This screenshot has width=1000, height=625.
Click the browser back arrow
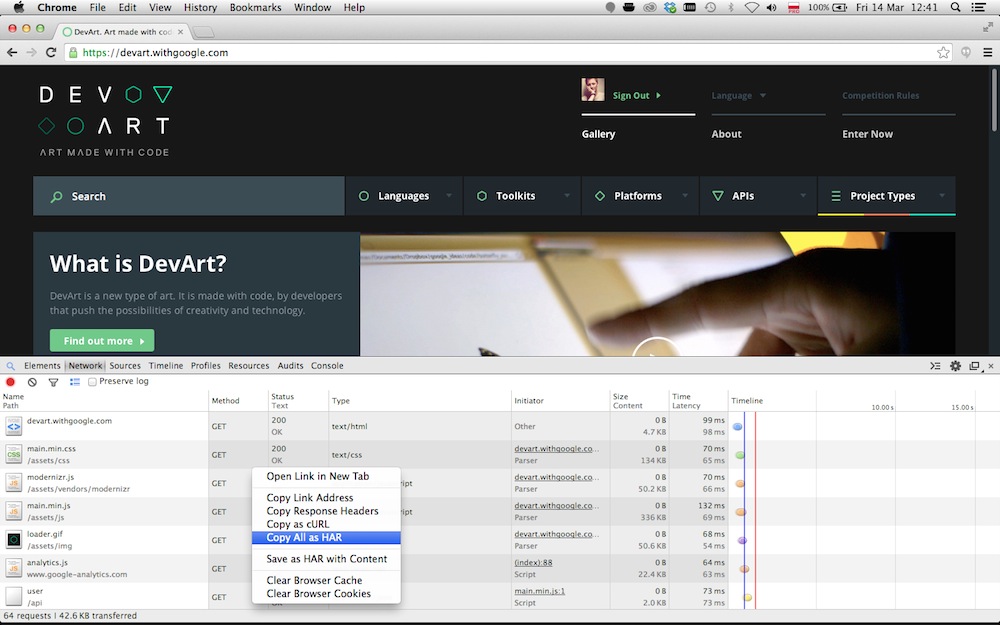coord(12,52)
